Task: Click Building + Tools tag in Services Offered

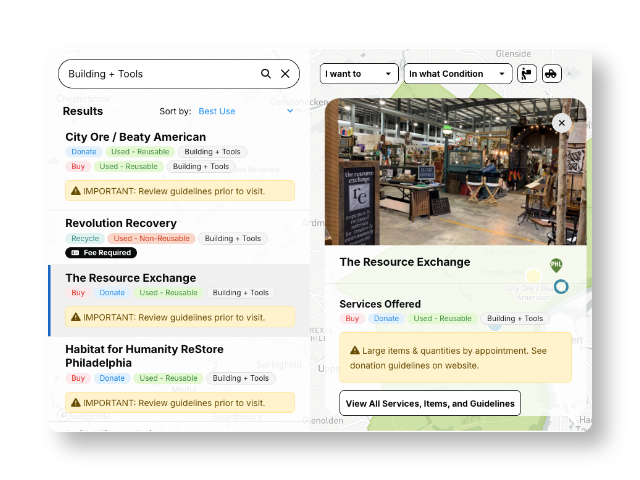Action: click(515, 318)
